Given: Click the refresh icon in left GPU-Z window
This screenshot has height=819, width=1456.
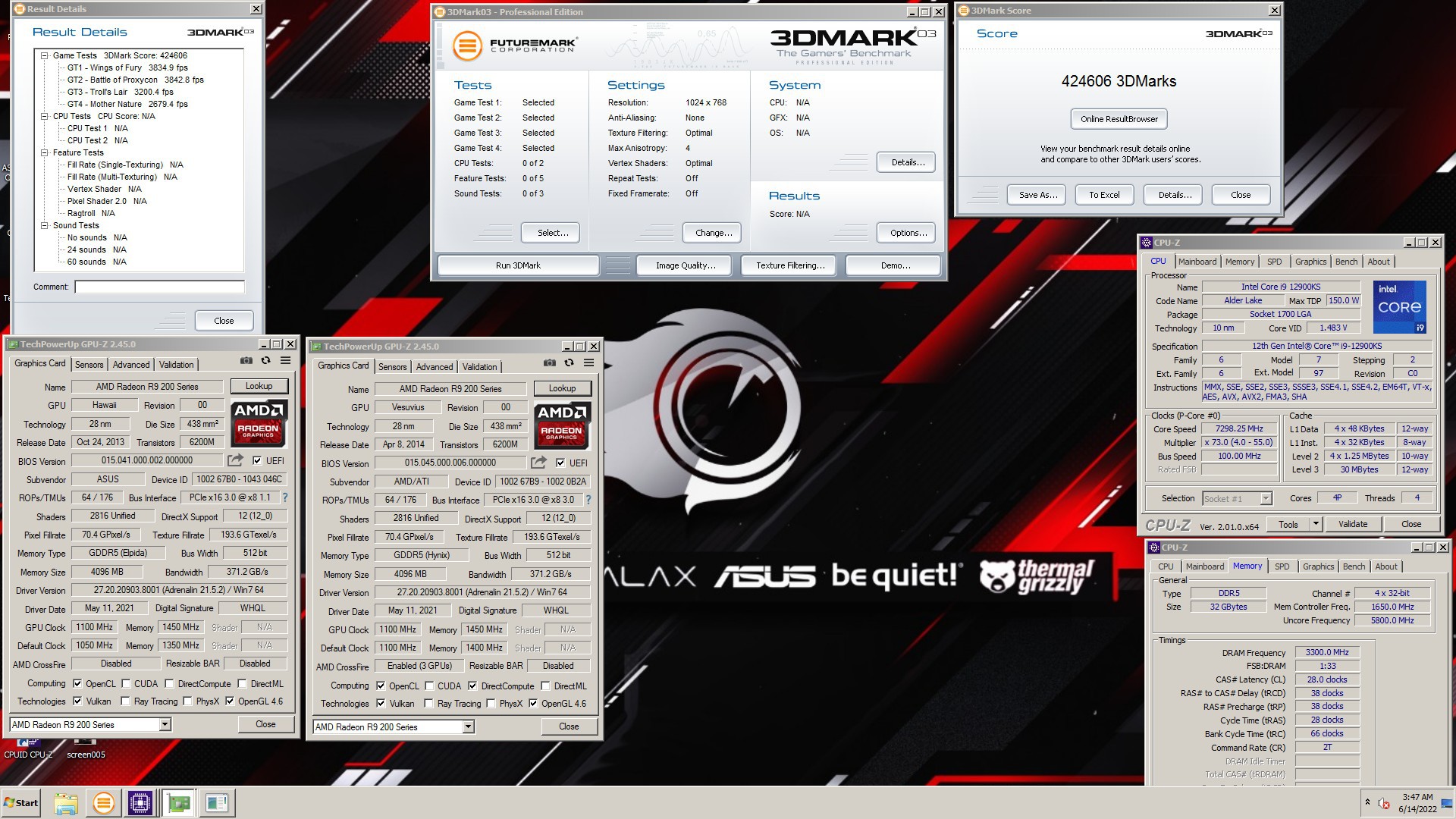Looking at the screenshot, I should coord(265,361).
